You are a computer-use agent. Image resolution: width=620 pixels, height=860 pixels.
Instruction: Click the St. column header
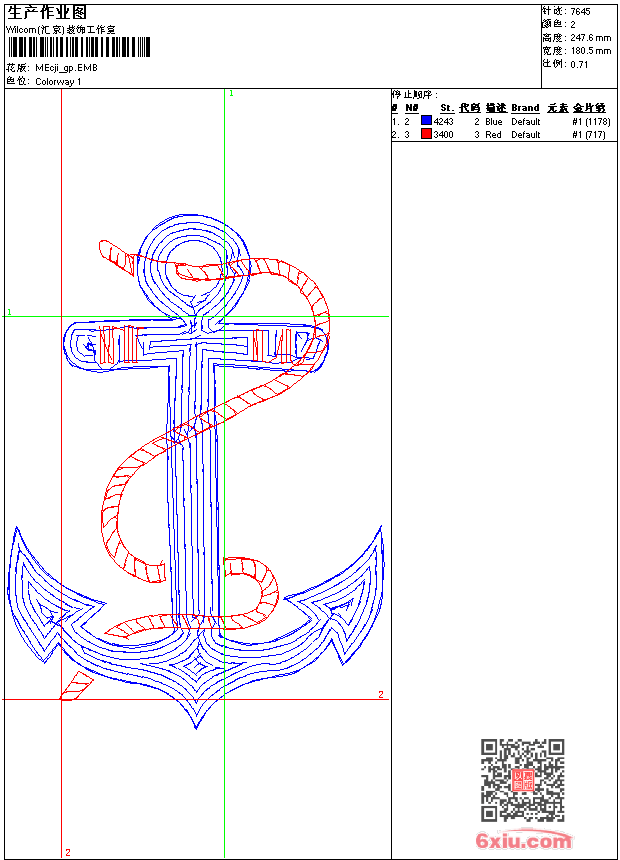point(447,108)
